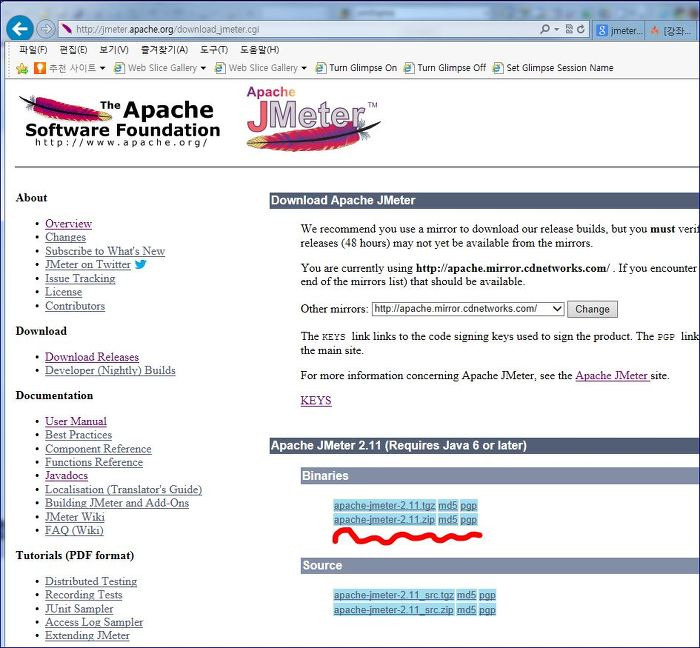Image resolution: width=700 pixels, height=648 pixels.
Task: Open the 도움말(H) menu
Action: [259, 50]
